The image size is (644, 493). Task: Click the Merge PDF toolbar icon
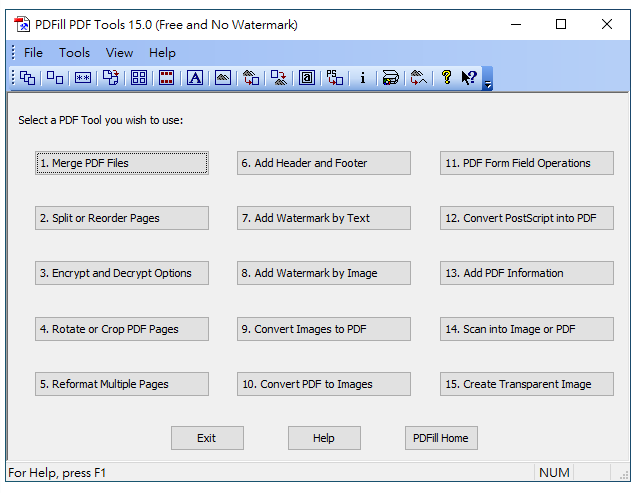(28, 78)
